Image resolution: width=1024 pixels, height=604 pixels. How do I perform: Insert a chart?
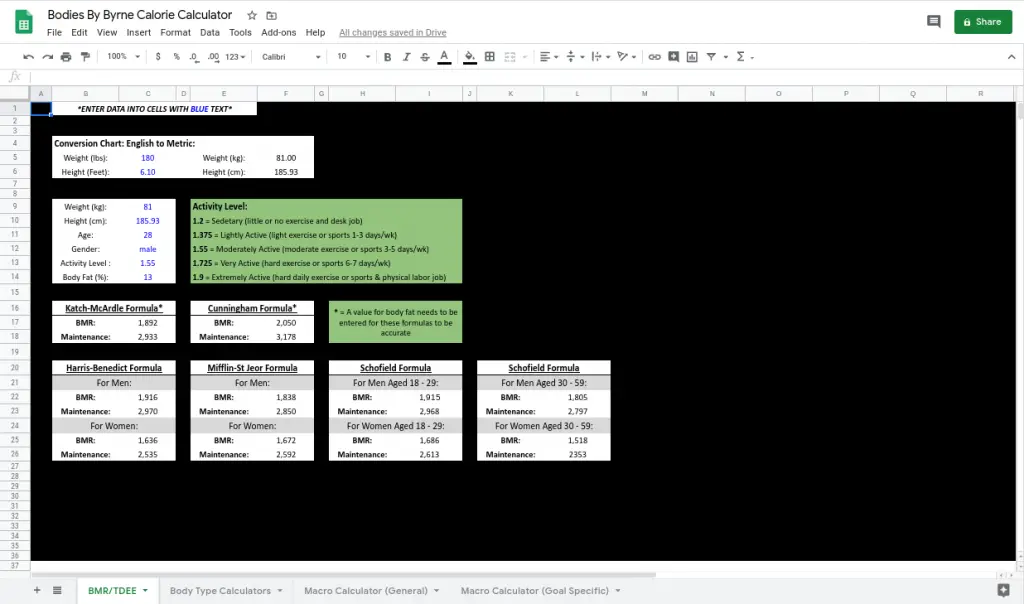[692, 57]
